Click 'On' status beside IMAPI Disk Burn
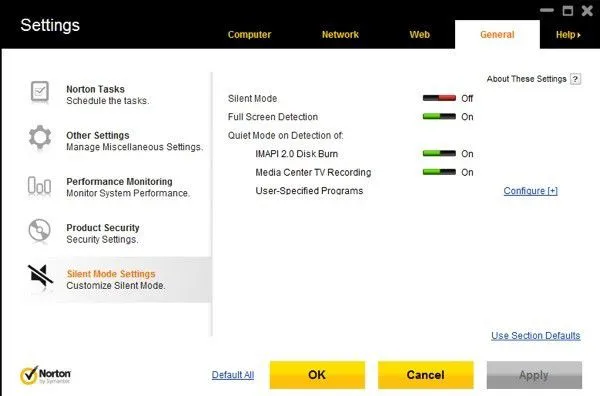 [x=467, y=154]
